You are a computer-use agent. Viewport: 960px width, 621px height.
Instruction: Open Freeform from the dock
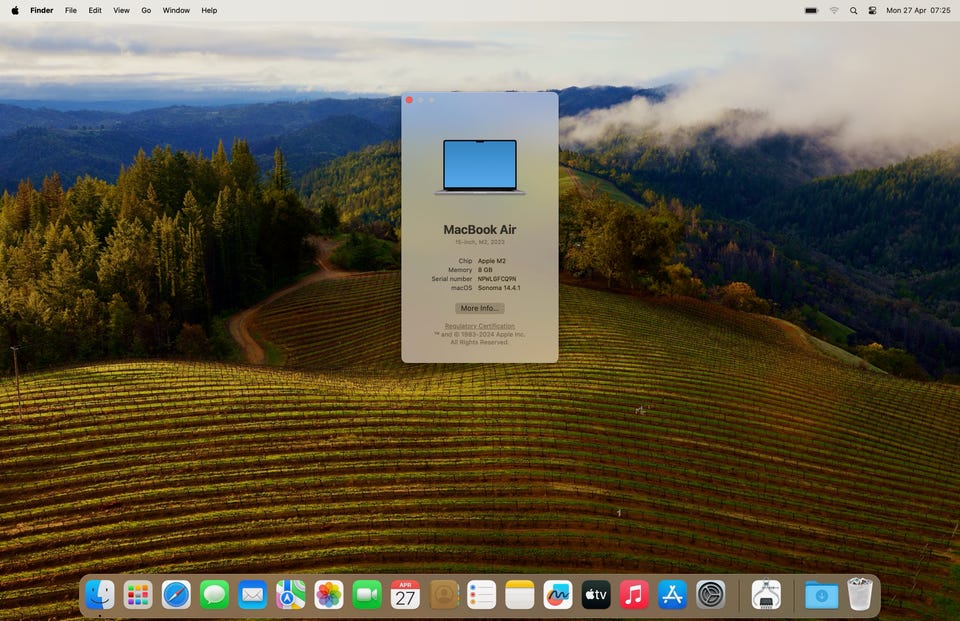(558, 595)
